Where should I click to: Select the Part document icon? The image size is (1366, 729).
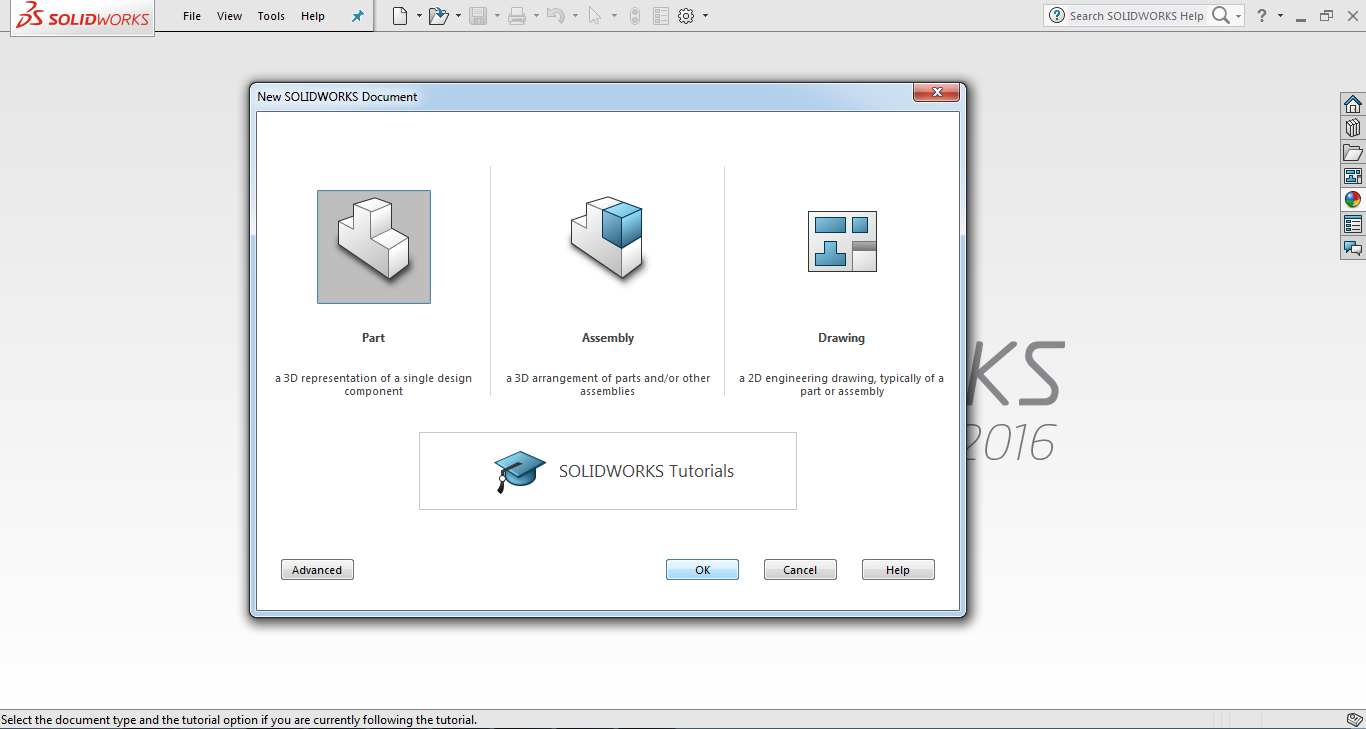click(x=374, y=247)
